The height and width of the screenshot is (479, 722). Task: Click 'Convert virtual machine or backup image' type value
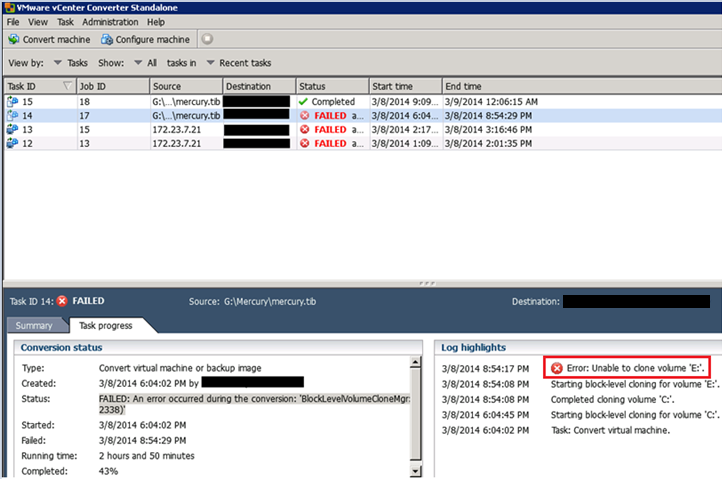coord(180,368)
